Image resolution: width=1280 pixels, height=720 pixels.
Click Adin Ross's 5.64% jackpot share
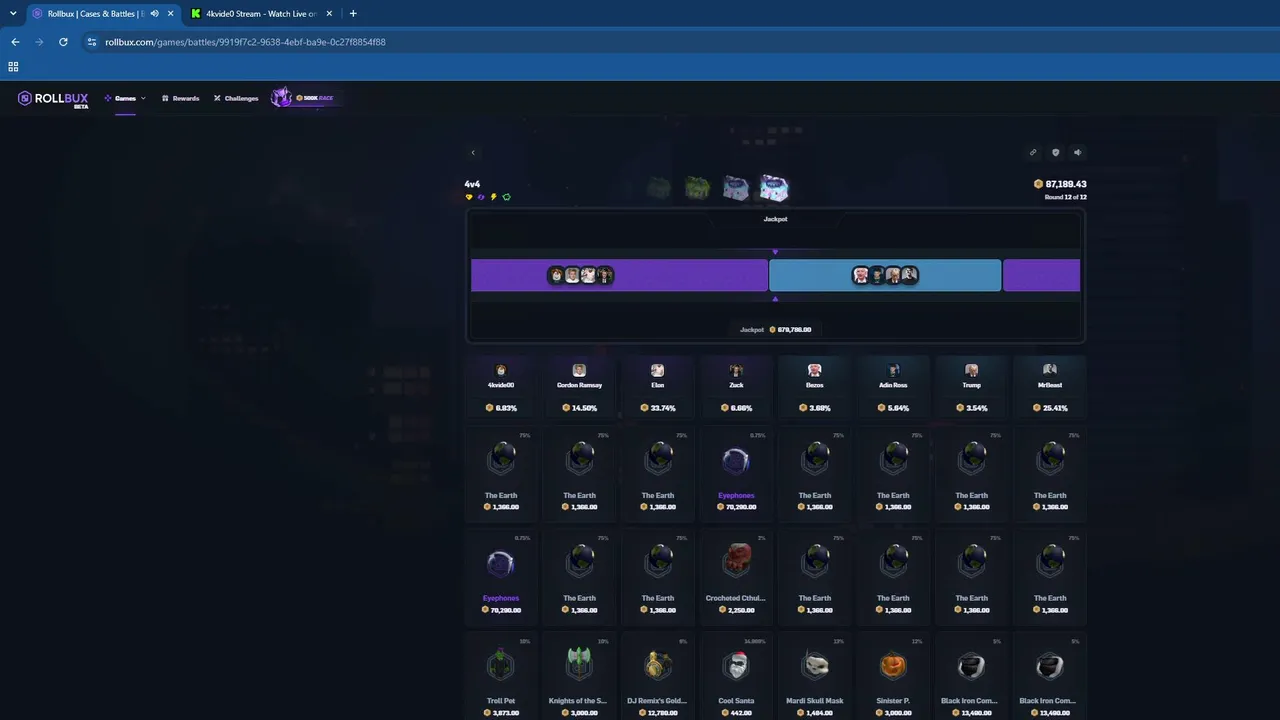click(893, 408)
